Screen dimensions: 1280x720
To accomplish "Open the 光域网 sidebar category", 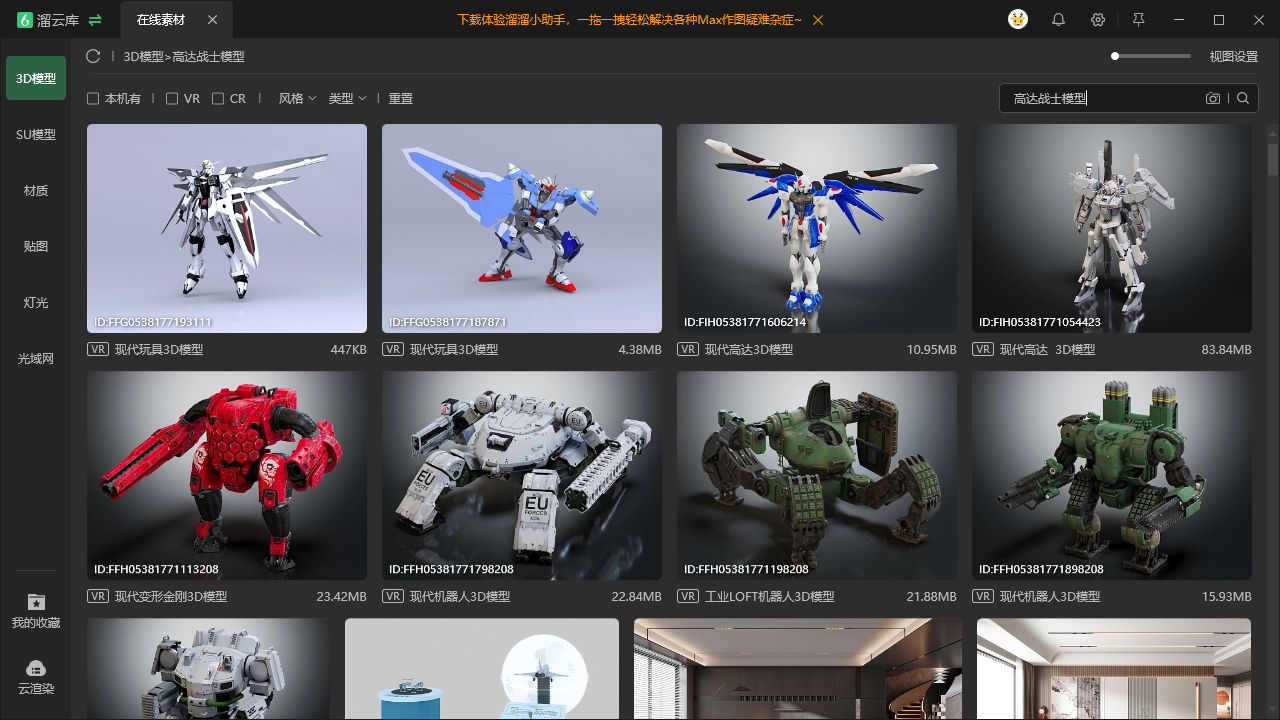I will (36, 358).
